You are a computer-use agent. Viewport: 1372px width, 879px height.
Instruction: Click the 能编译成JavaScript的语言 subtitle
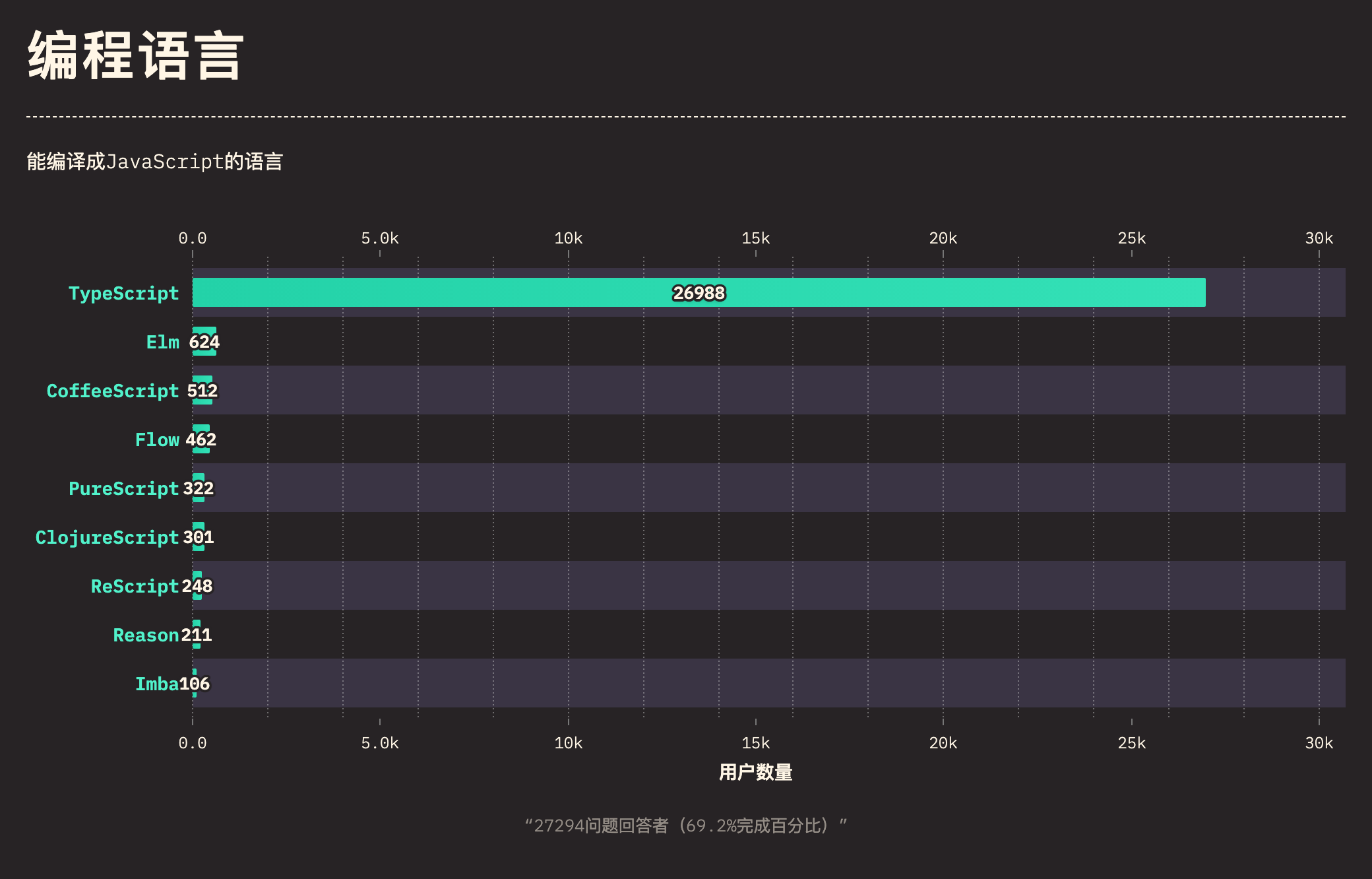coord(155,161)
